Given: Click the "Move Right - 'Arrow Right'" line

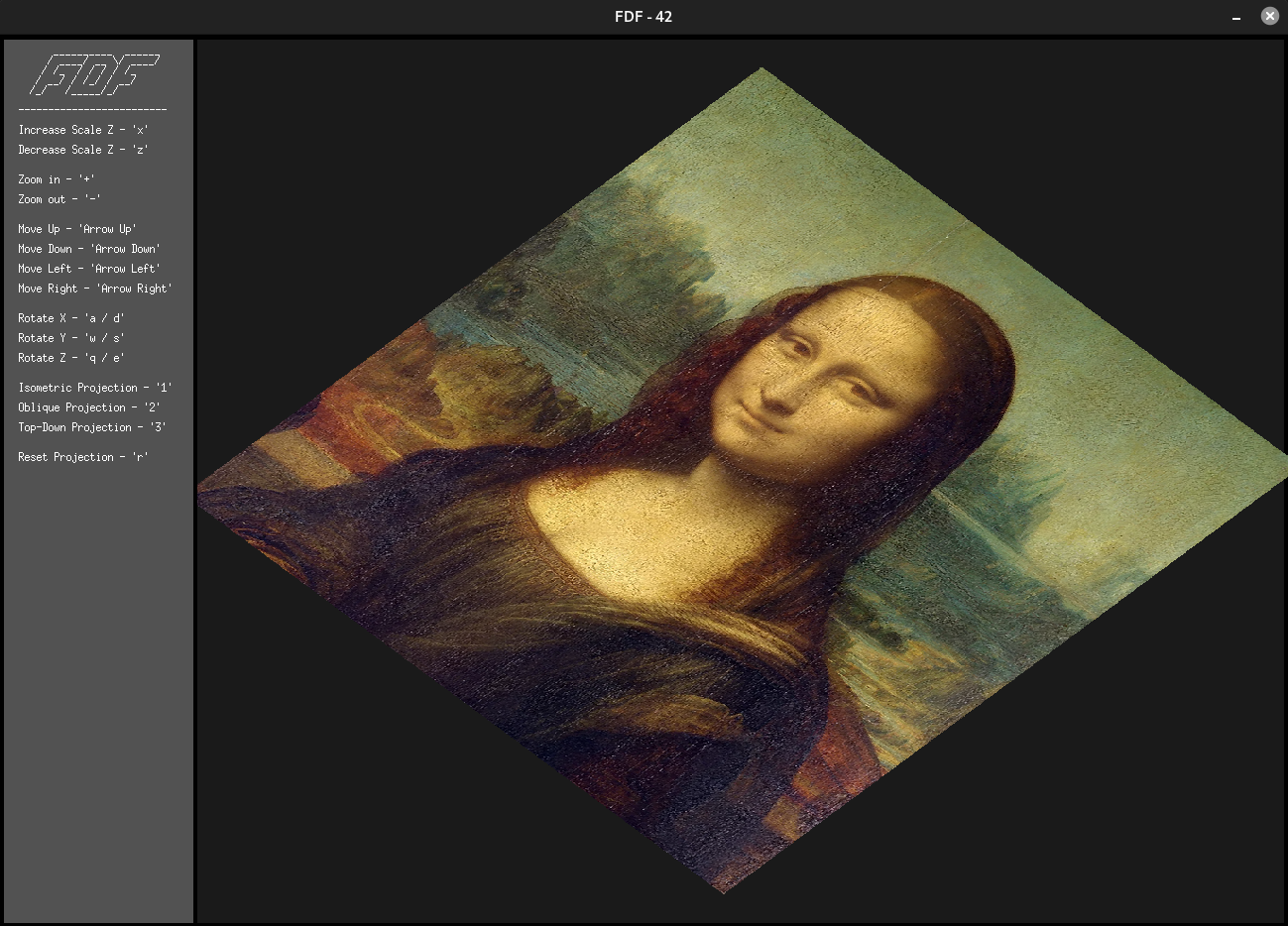Looking at the screenshot, I should click(95, 289).
